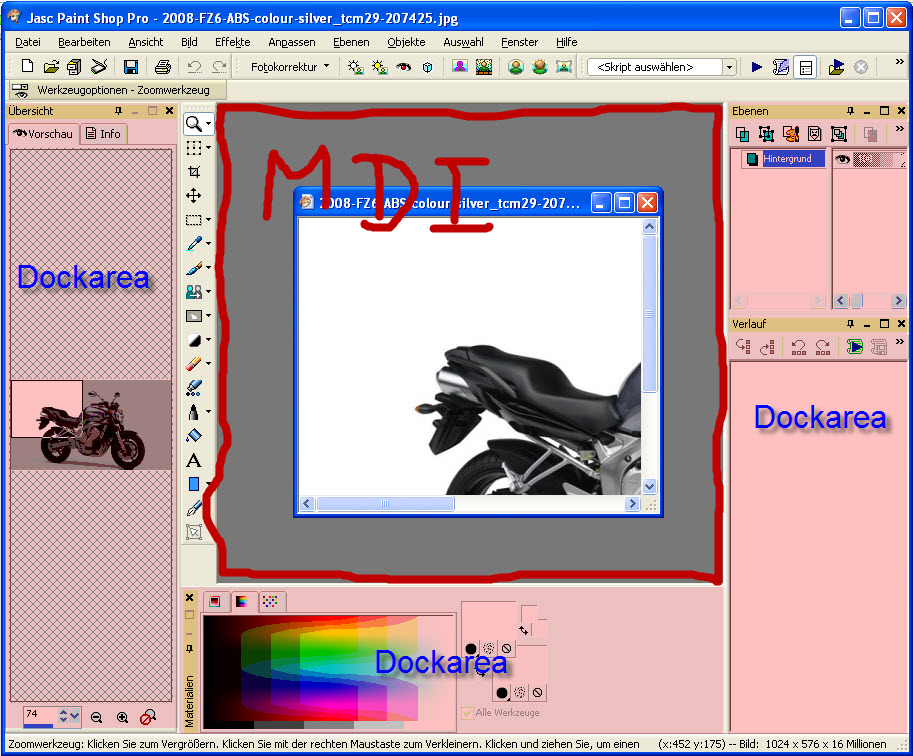The image size is (913, 756).
Task: Click Werkzeugoptionen - Zoomwerkzeug palette bar
Action: click(117, 90)
